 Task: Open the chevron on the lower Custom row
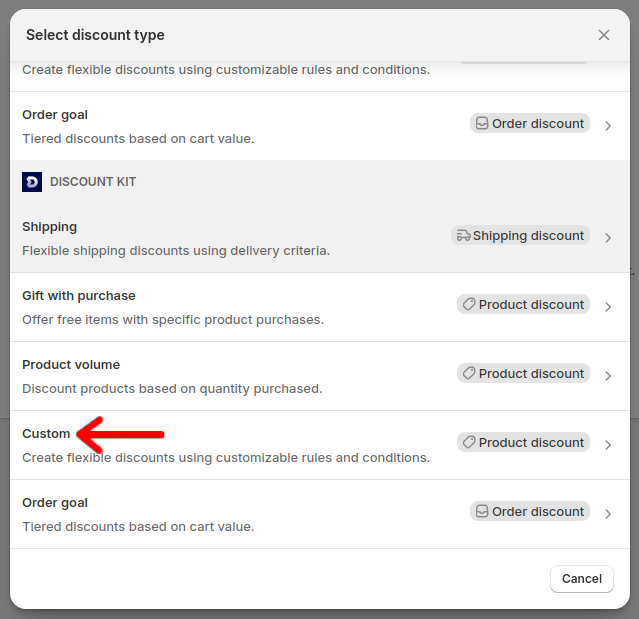click(608, 445)
